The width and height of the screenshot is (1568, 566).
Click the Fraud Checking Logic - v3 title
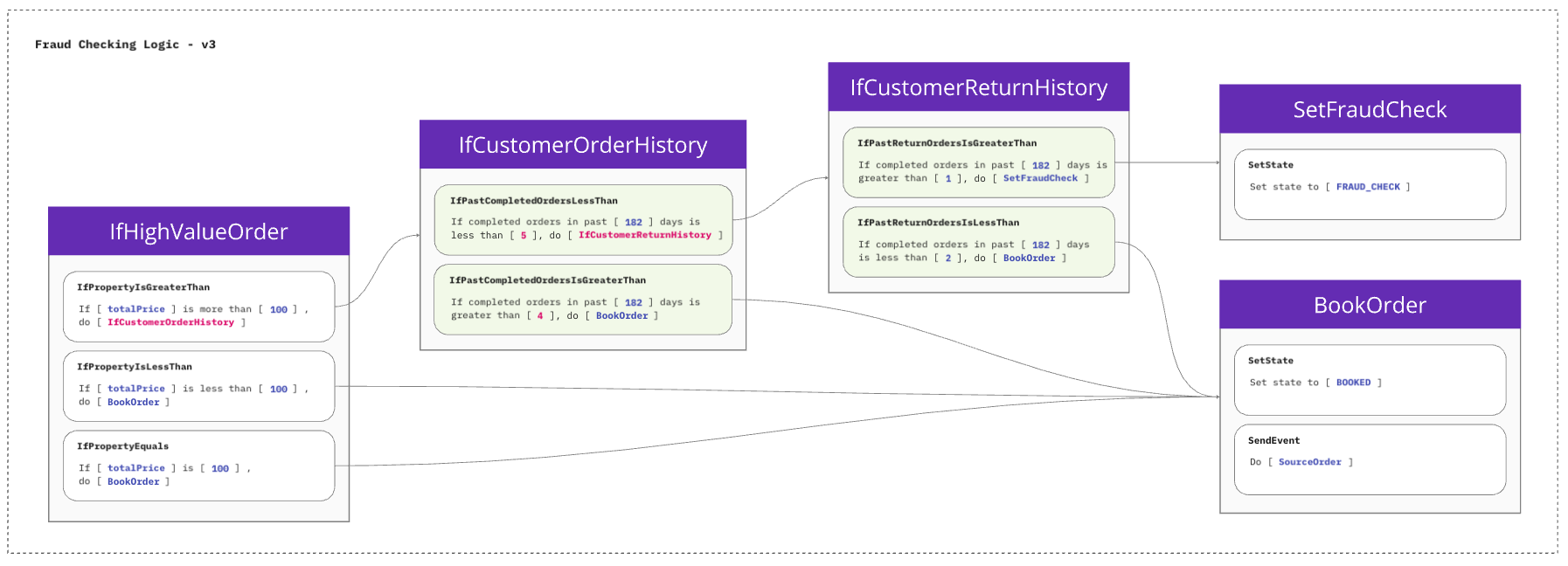(125, 45)
